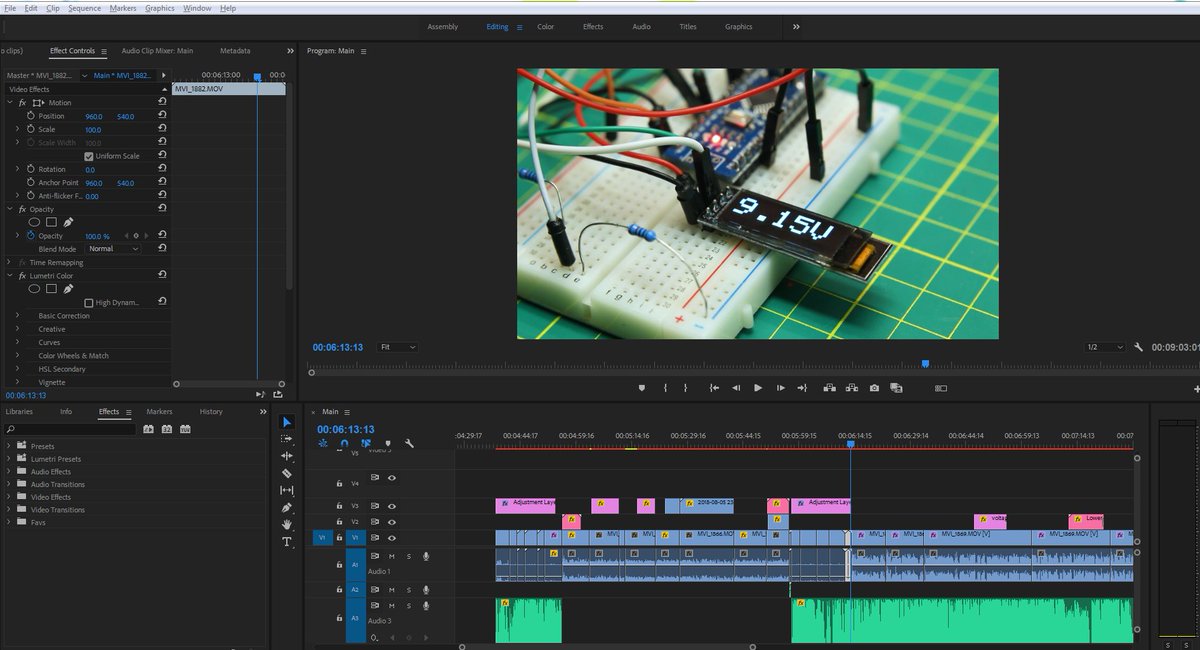Click the Add Marker button in Program monitor
The image size is (1200, 650).
click(642, 388)
